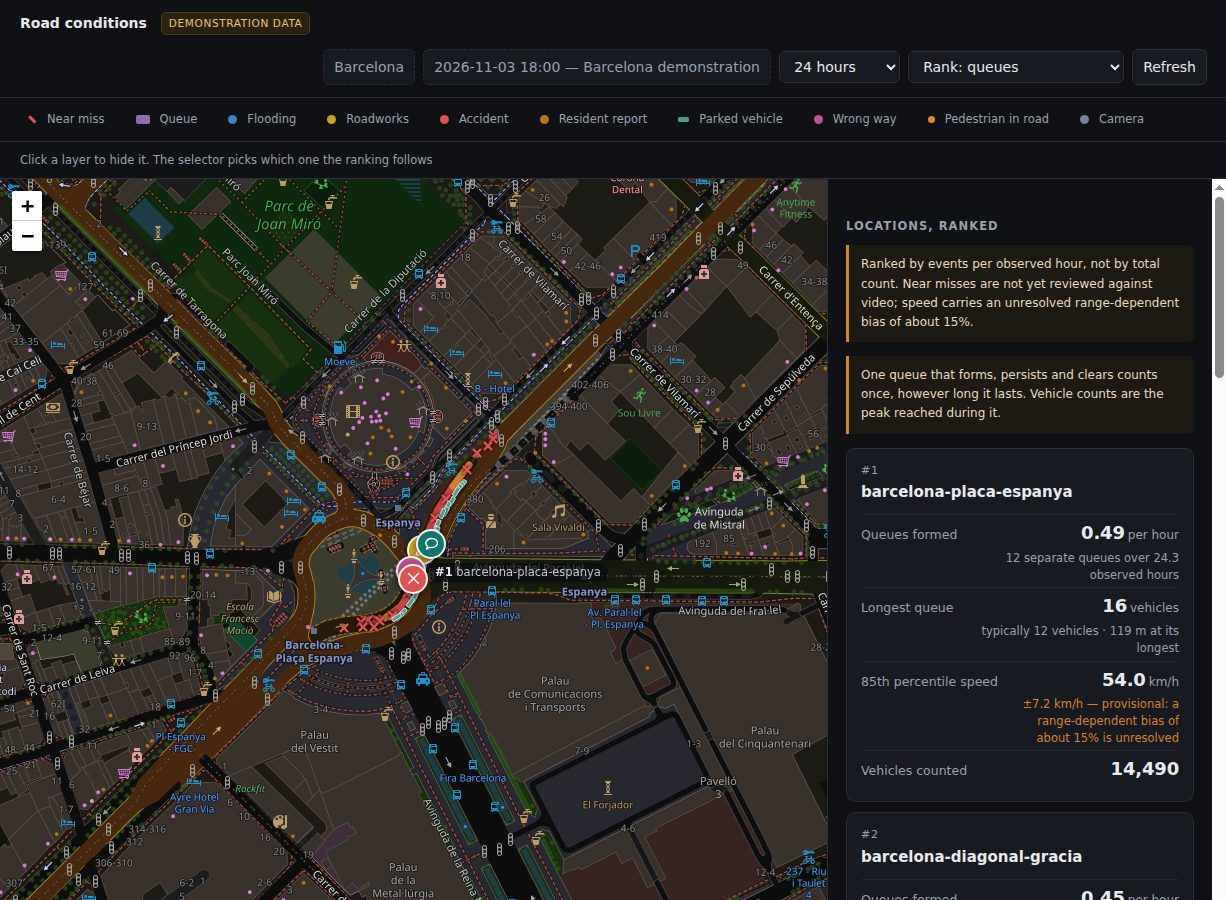
Task: Open the teal resident report speech-bubble marker
Action: point(430,544)
